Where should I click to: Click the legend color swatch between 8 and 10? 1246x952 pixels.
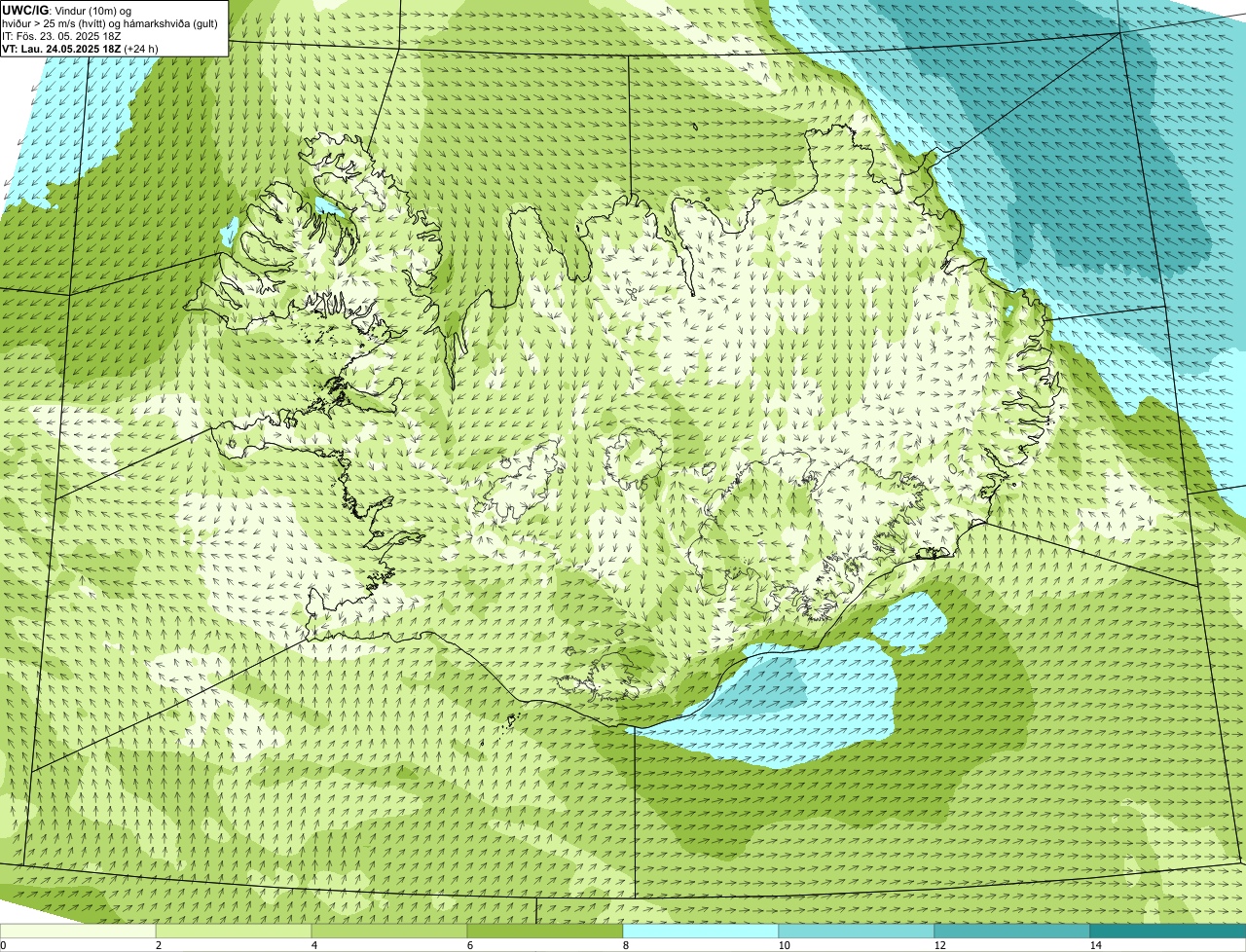(701, 932)
